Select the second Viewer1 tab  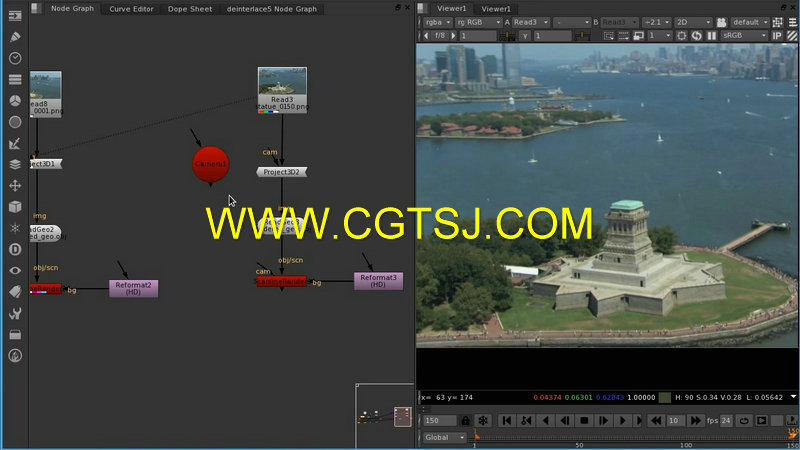(496, 9)
